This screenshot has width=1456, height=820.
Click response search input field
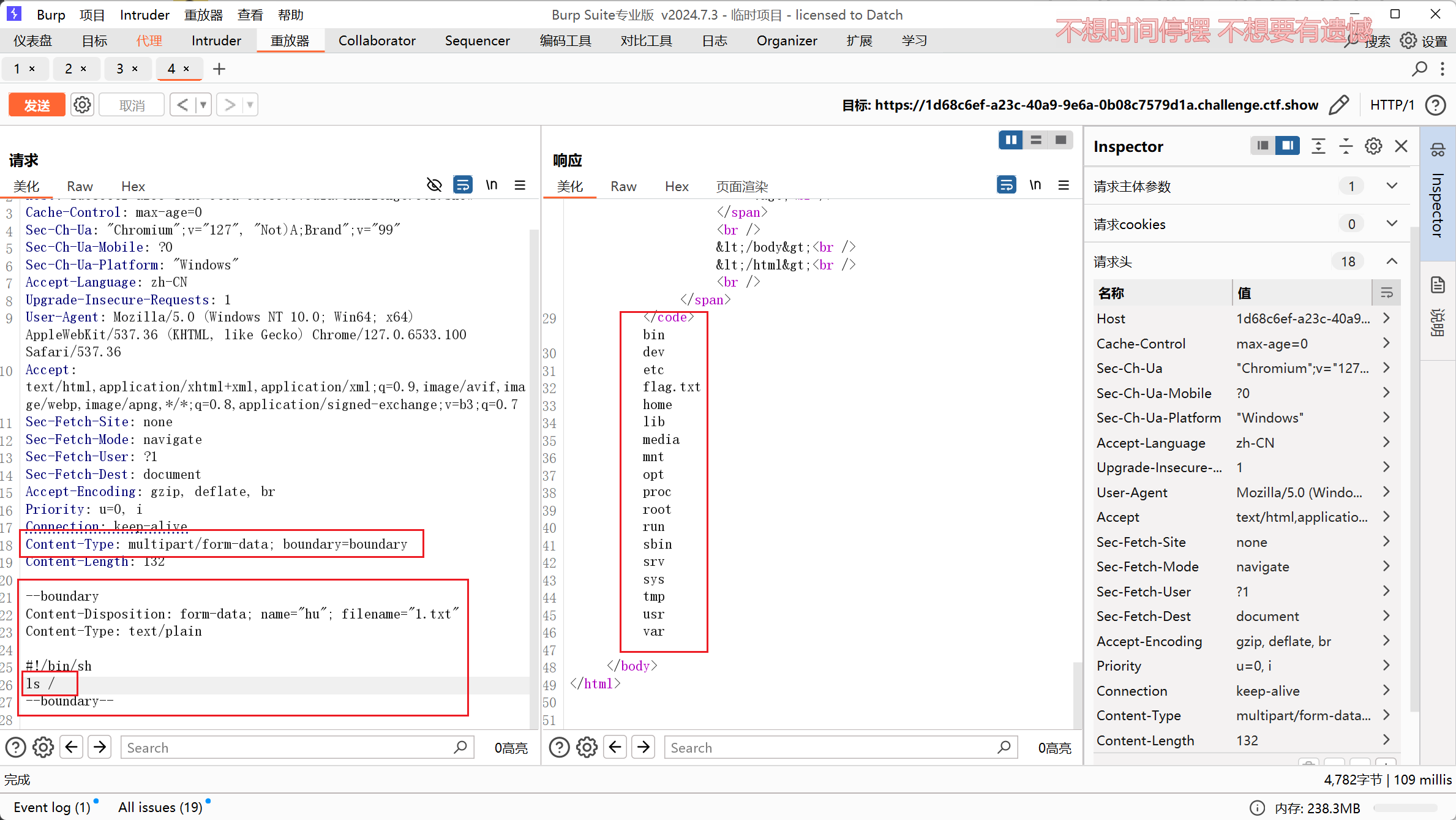pos(841,747)
